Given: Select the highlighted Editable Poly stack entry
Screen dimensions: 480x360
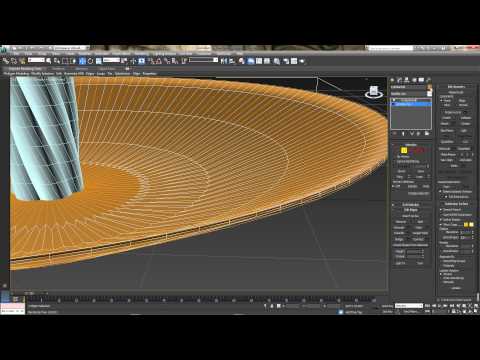Looking at the screenshot, I should [412, 104].
